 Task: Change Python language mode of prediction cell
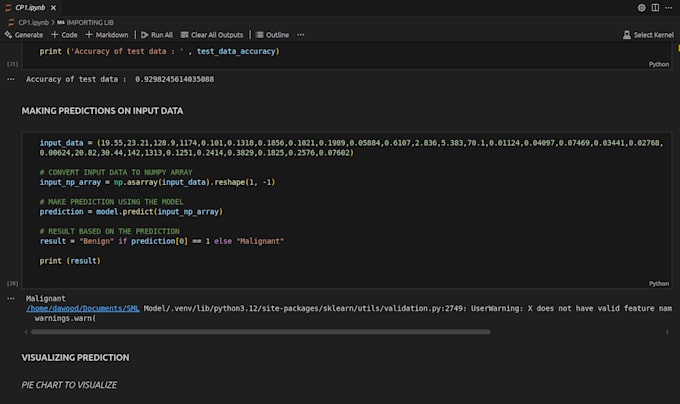point(658,283)
